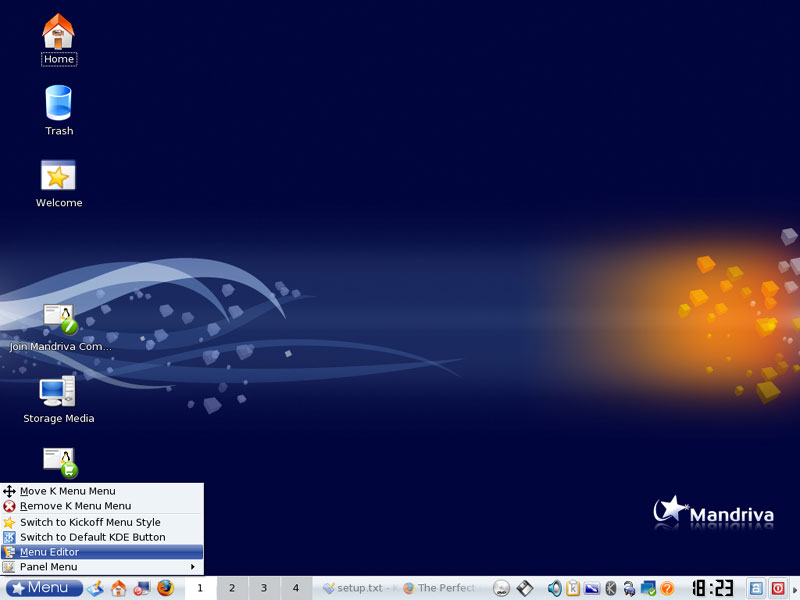Click the Mandriva Menu start button
The image size is (800, 600).
click(44, 588)
